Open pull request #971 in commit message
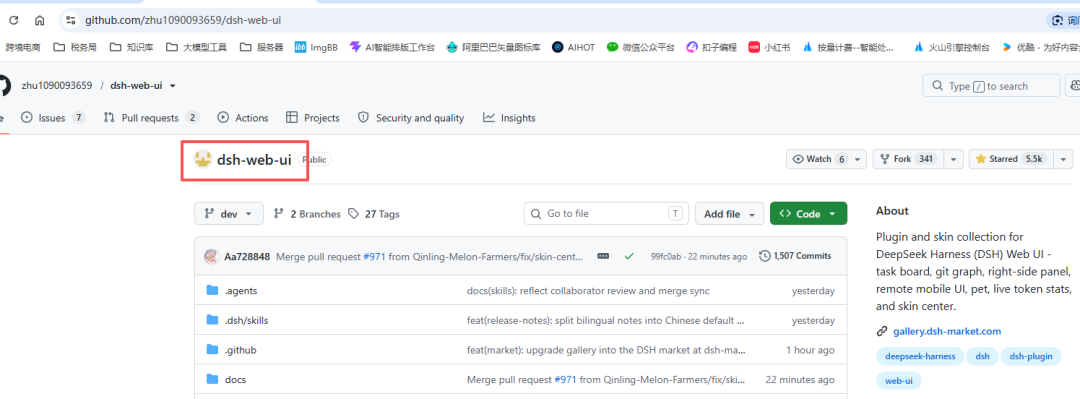This screenshot has height=399, width=1080. coord(375,256)
